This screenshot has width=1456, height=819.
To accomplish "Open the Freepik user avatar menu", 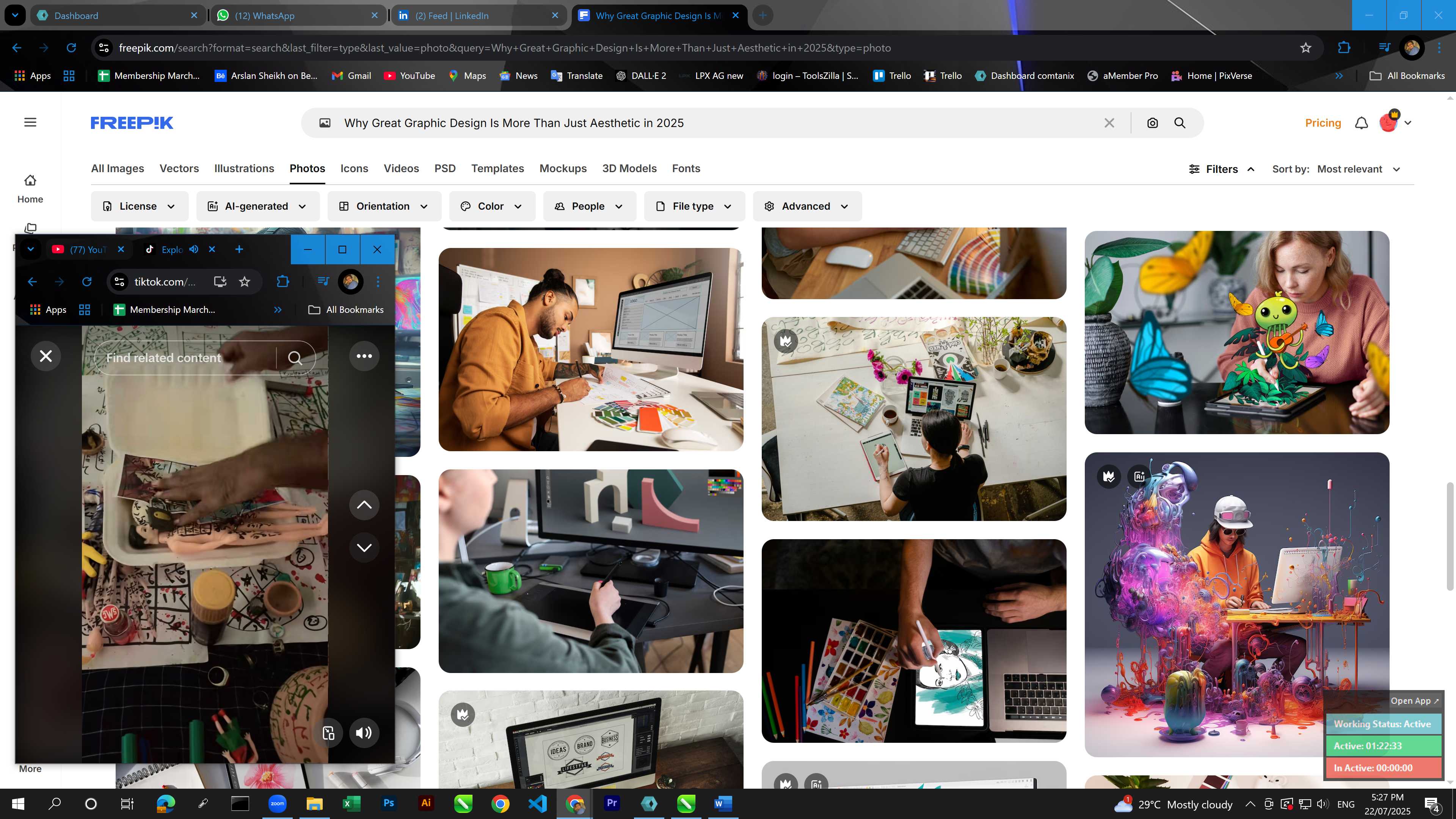I will click(x=1395, y=122).
